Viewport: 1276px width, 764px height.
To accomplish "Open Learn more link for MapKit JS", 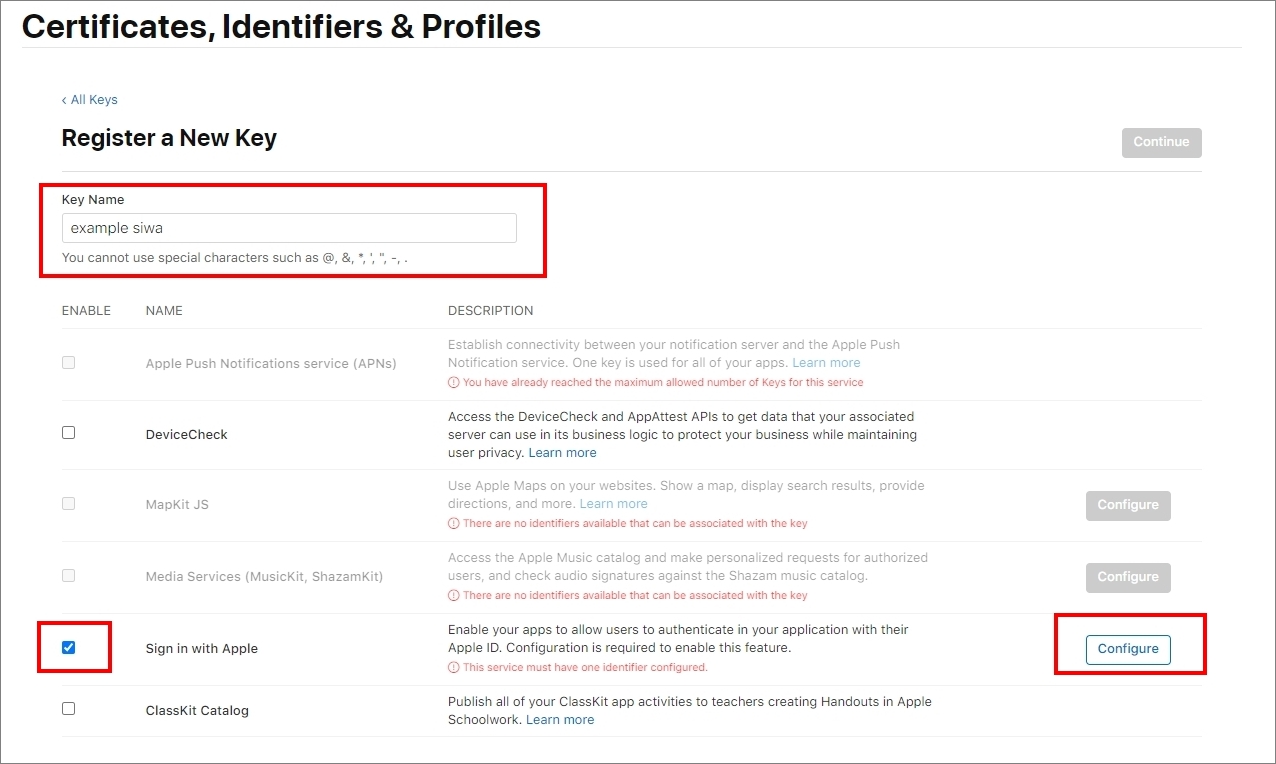I will pos(613,504).
